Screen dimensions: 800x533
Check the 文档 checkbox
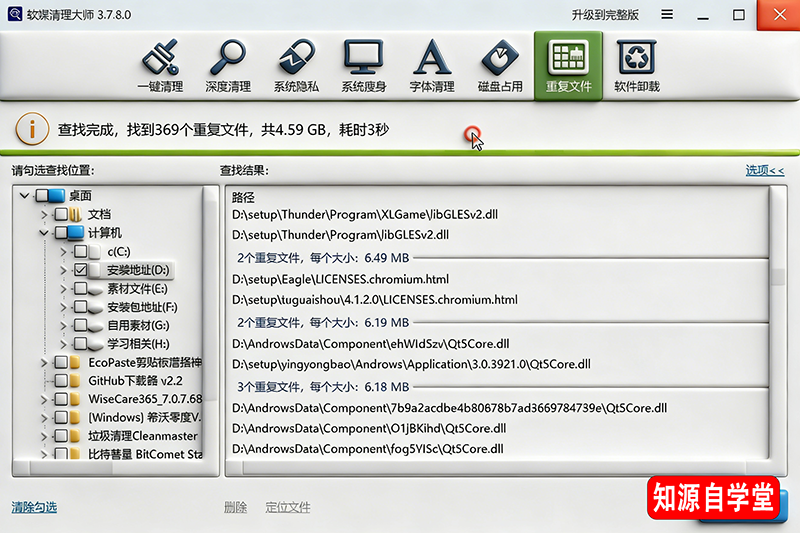pos(61,214)
